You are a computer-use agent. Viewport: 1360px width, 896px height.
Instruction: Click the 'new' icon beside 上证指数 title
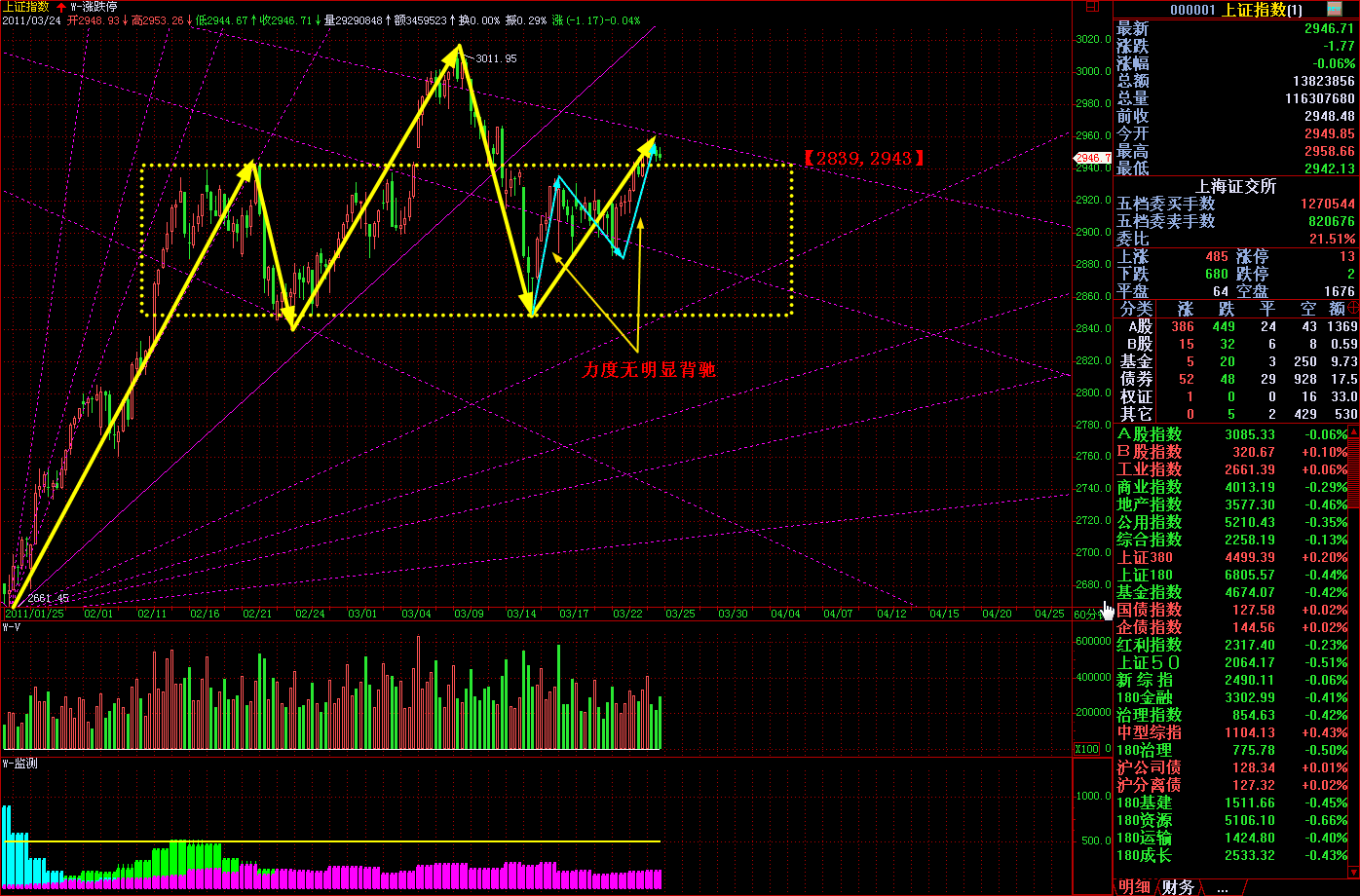click(x=1335, y=9)
